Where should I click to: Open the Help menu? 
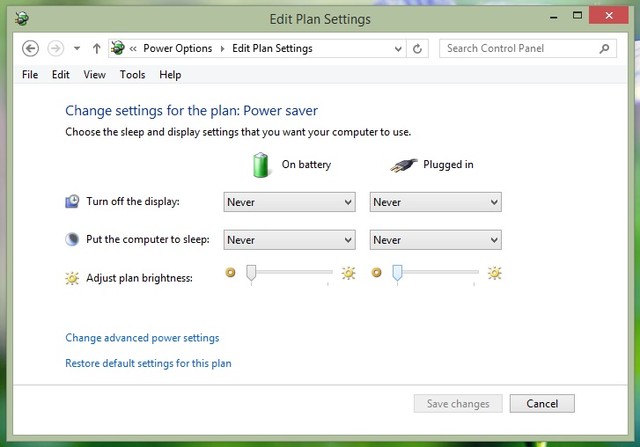[x=170, y=75]
